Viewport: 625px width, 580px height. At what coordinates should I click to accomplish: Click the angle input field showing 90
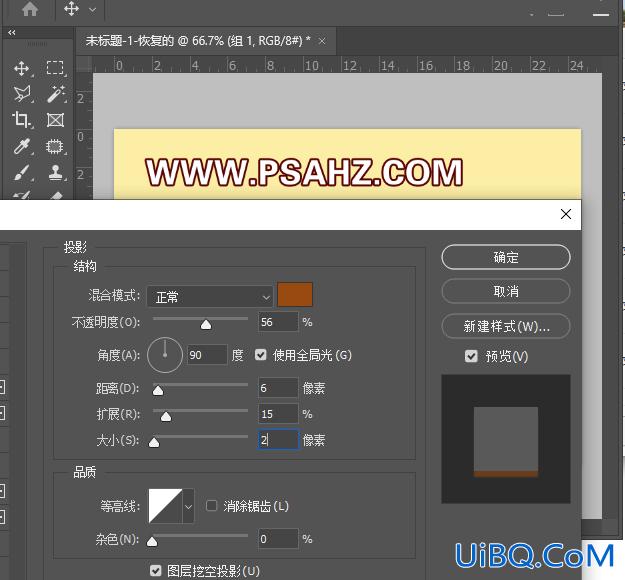tap(207, 355)
